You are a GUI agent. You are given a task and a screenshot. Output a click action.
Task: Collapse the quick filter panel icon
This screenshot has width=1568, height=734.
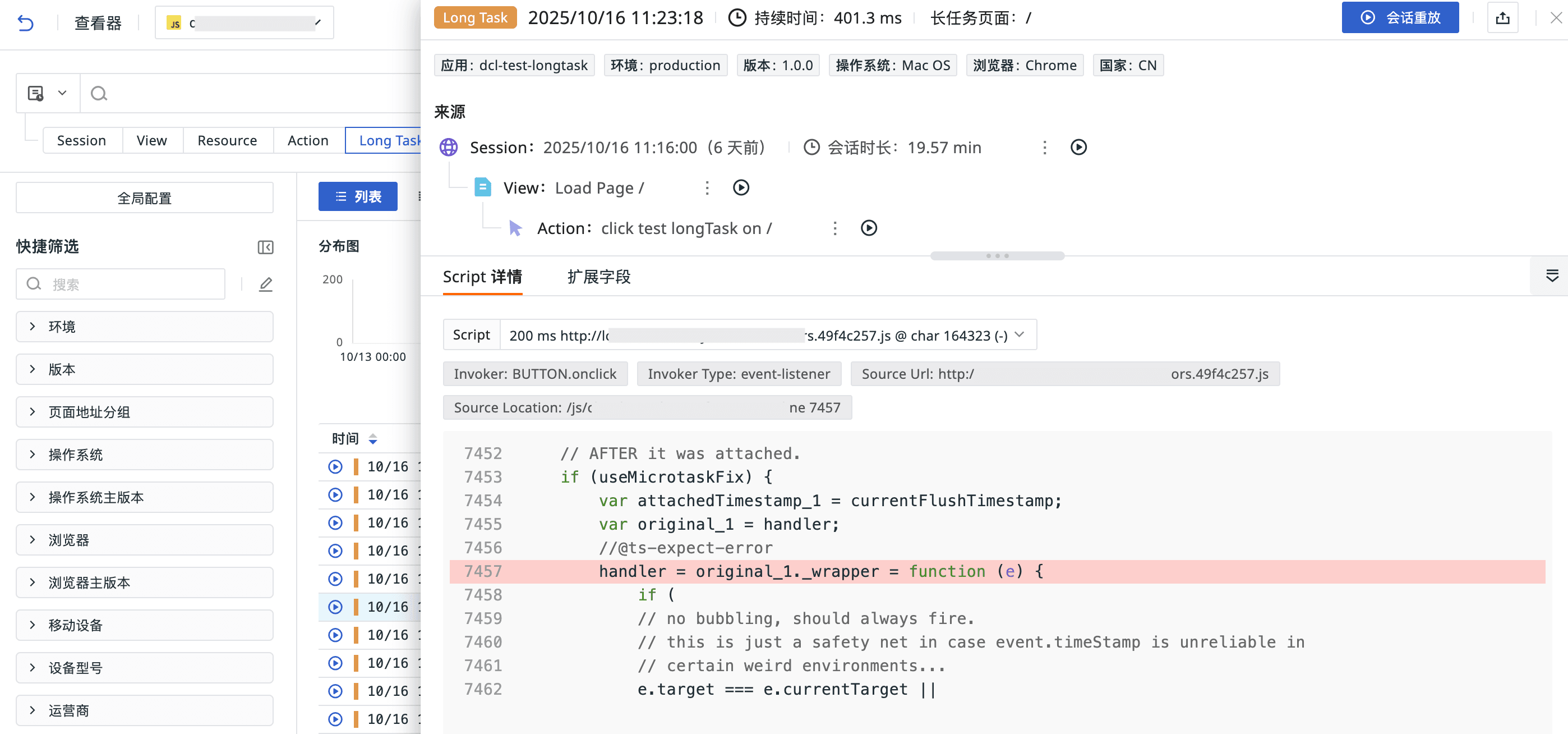(x=265, y=247)
